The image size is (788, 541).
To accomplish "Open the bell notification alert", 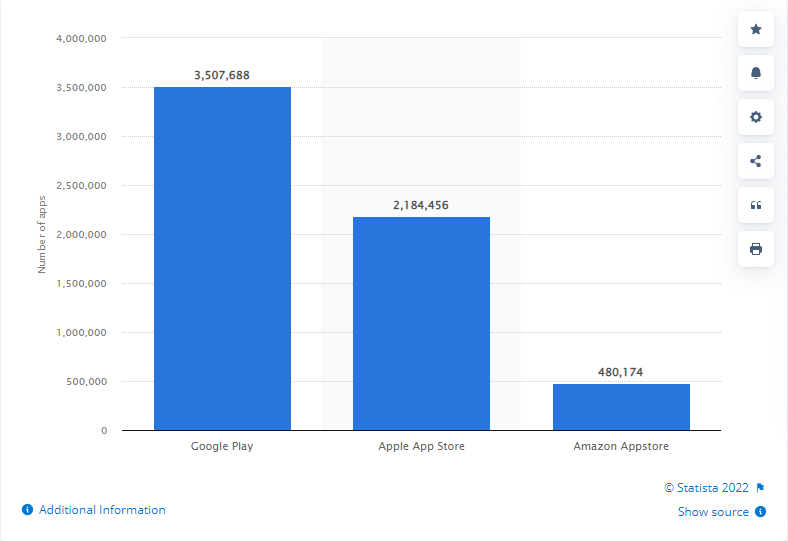I will (755, 73).
